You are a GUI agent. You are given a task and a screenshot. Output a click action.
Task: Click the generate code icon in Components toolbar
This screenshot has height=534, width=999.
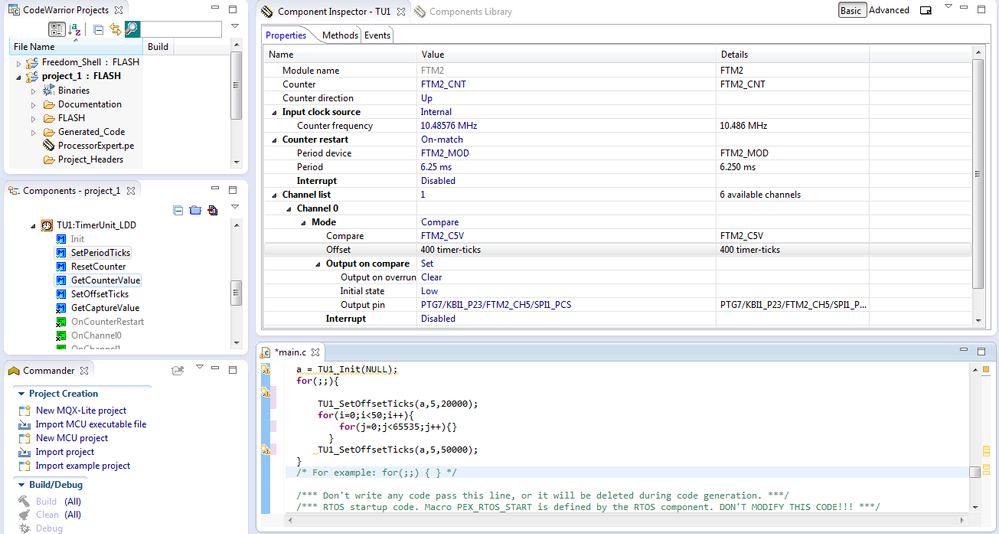click(x=213, y=210)
